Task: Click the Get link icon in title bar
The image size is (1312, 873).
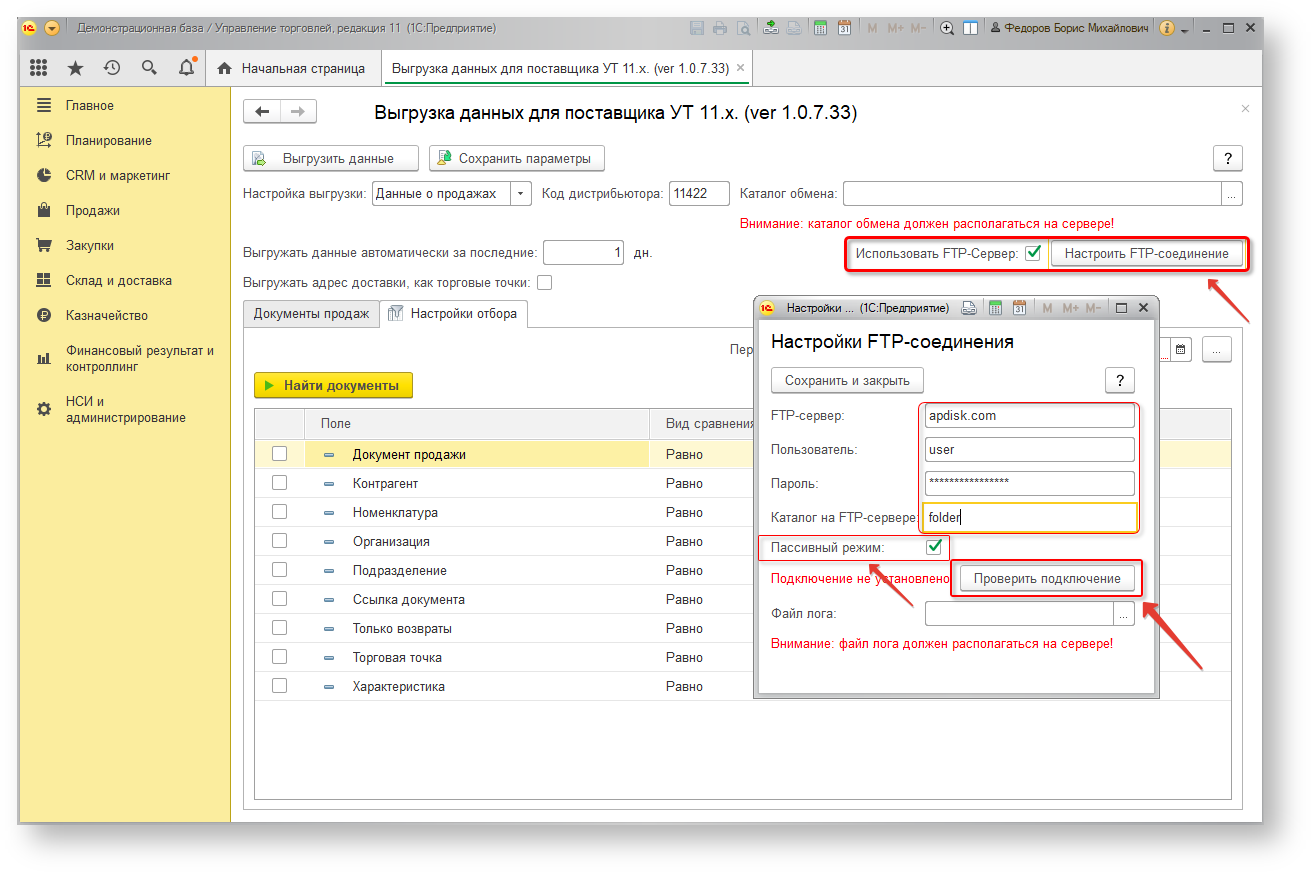Action: click(x=771, y=28)
